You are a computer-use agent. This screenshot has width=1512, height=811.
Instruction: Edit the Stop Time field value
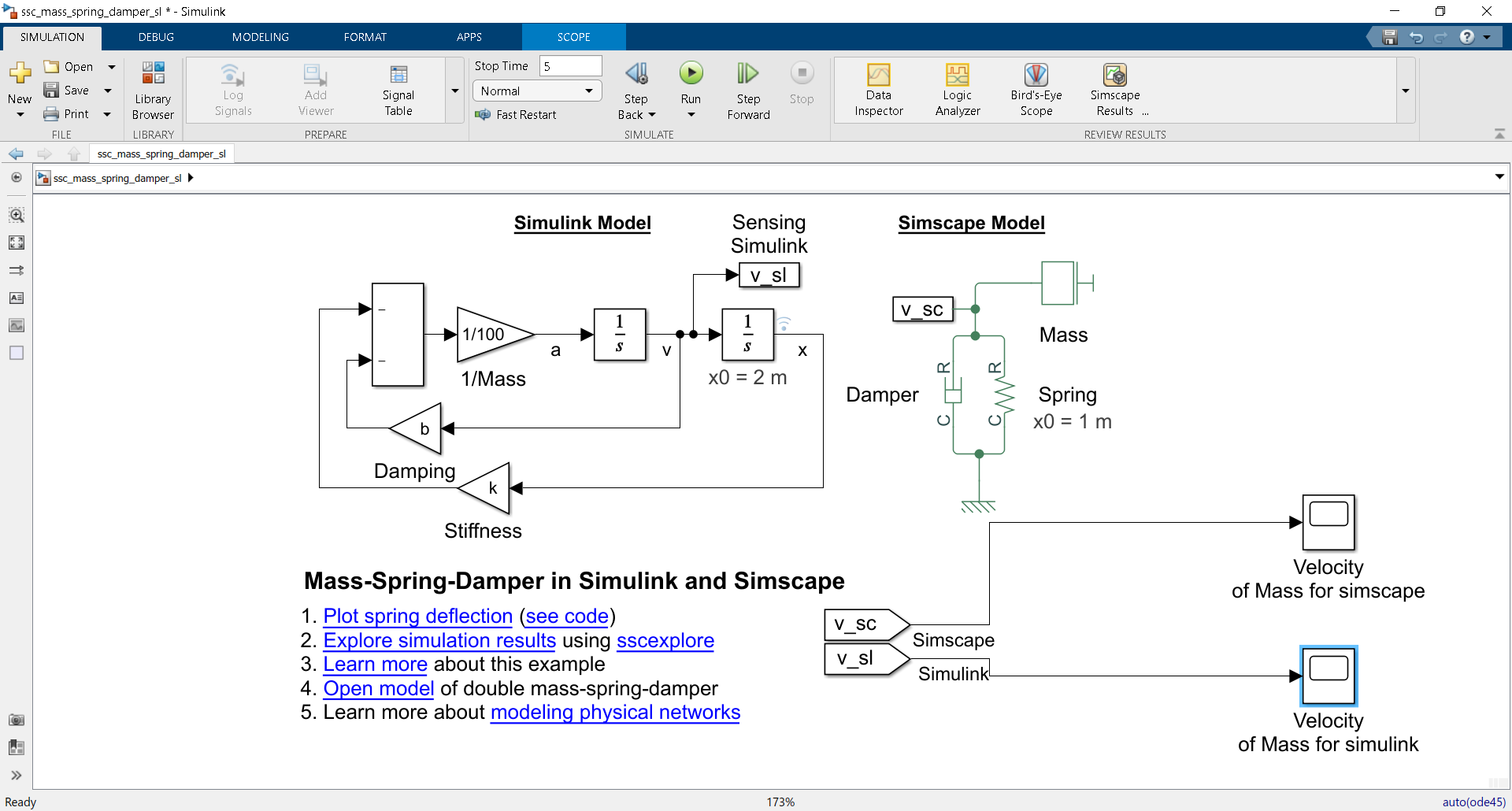[x=569, y=65]
